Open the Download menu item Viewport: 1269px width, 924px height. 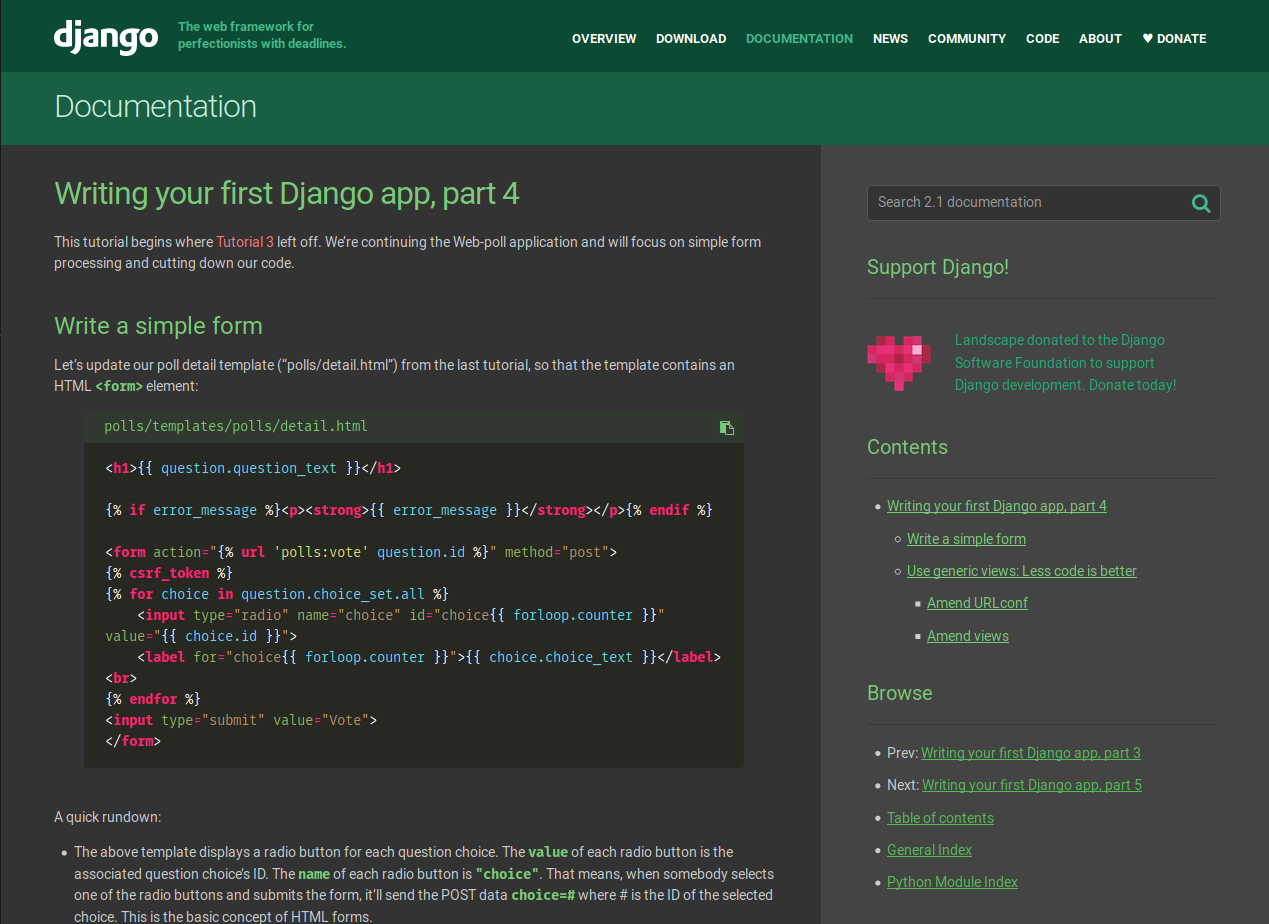[691, 39]
